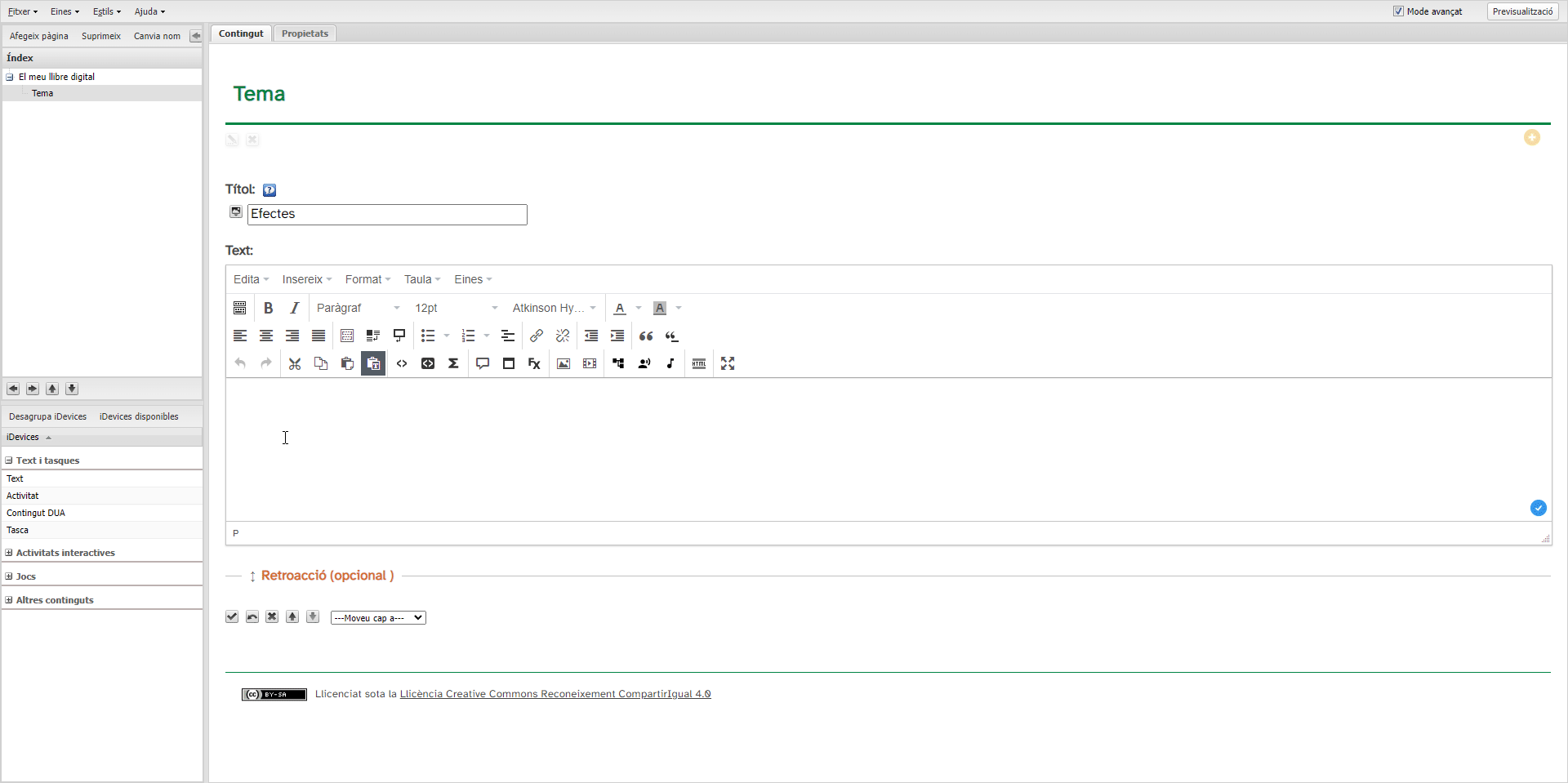Click the insert link chain icon
1568x783 pixels.
[x=537, y=336]
